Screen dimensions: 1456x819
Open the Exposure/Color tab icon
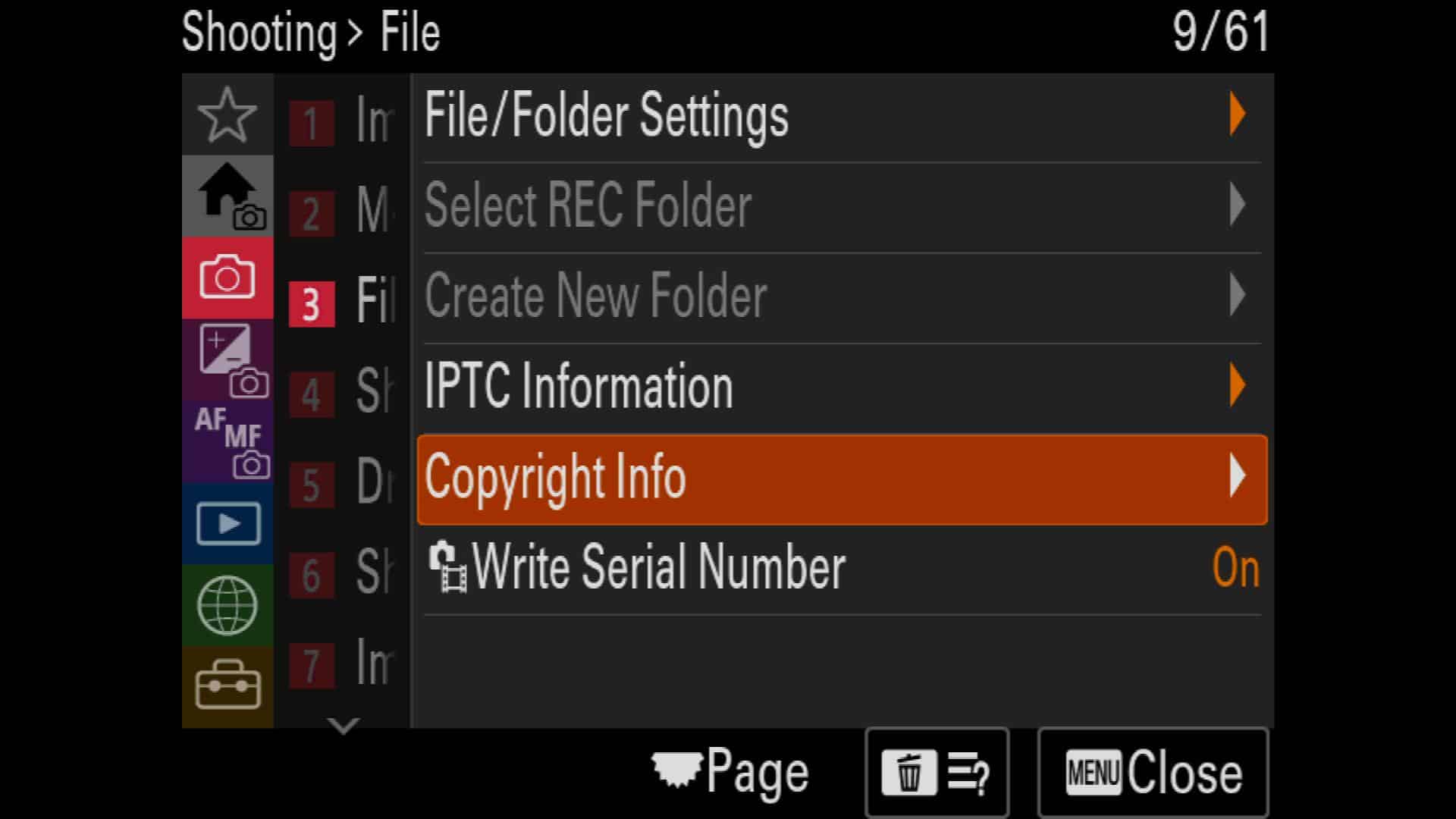click(227, 359)
